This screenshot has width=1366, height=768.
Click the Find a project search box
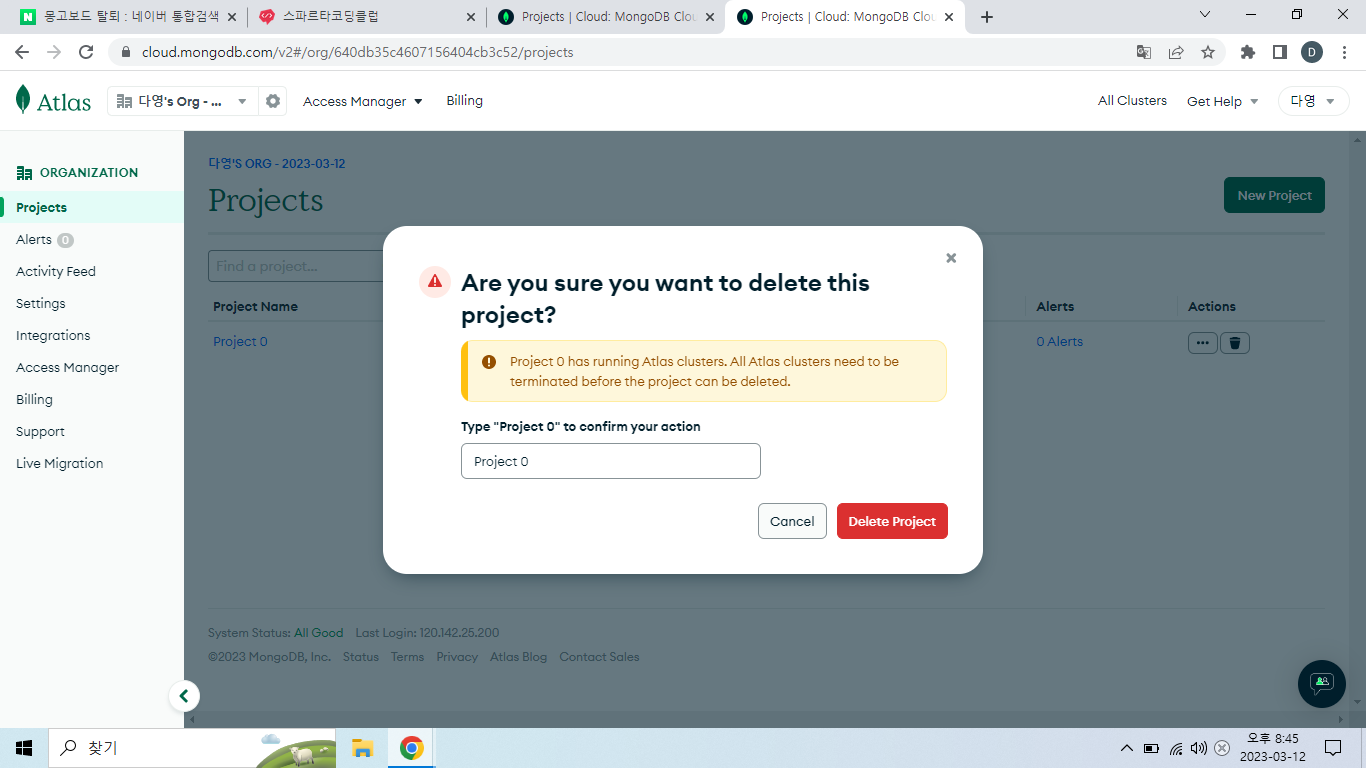[x=296, y=266]
